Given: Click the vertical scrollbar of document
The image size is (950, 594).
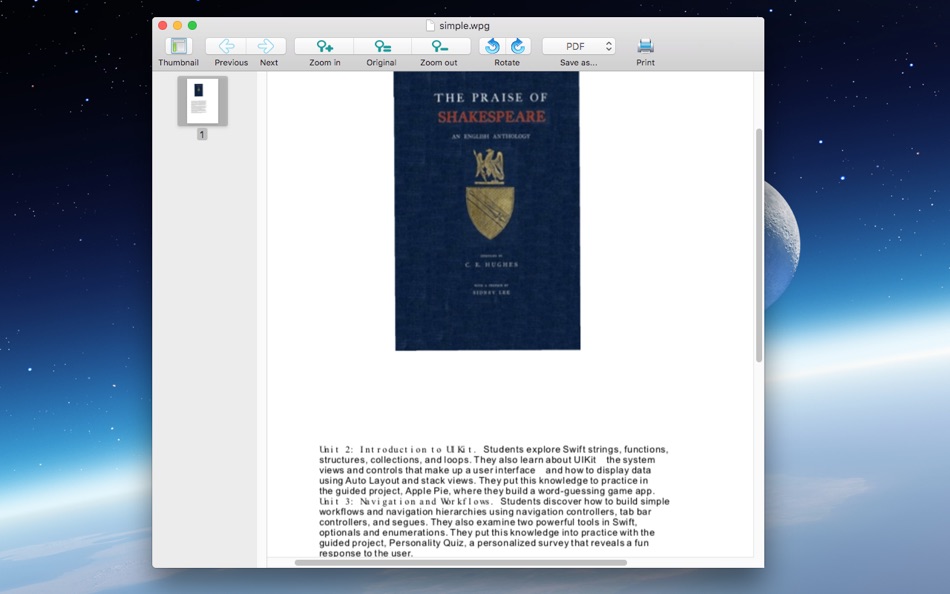Looking at the screenshot, I should click(x=759, y=245).
